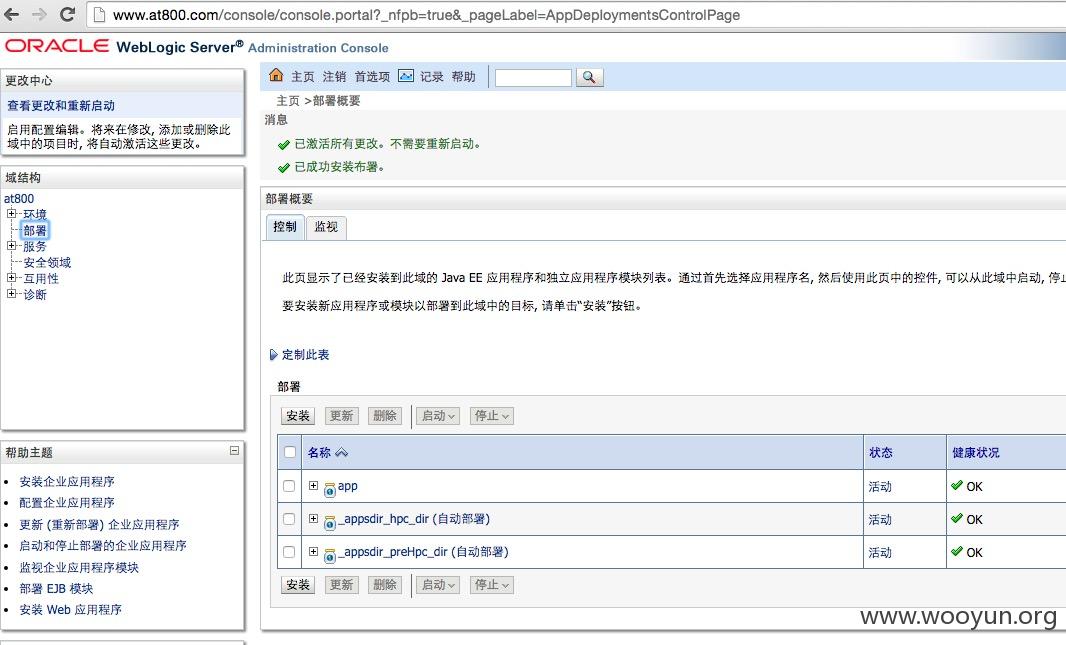Viewport: 1066px width, 645px height.
Task: Click the green check beside 已成功安装布署
Action: pyautogui.click(x=284, y=167)
